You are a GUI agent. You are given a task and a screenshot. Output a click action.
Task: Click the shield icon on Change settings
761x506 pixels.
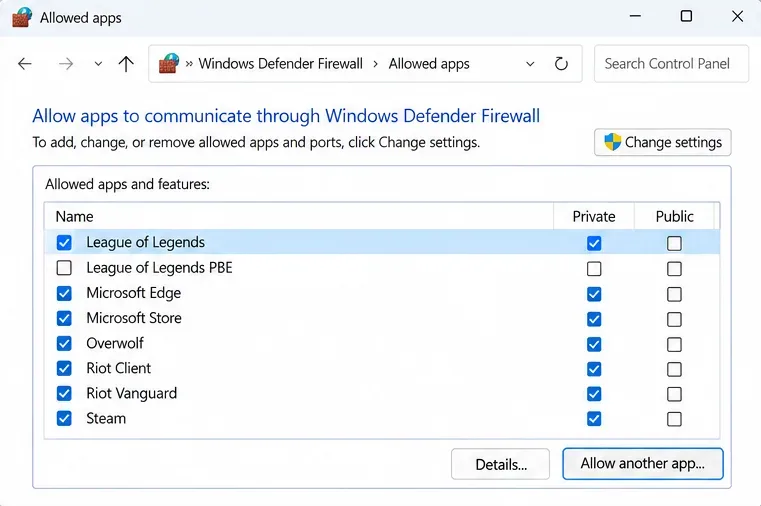tap(612, 142)
